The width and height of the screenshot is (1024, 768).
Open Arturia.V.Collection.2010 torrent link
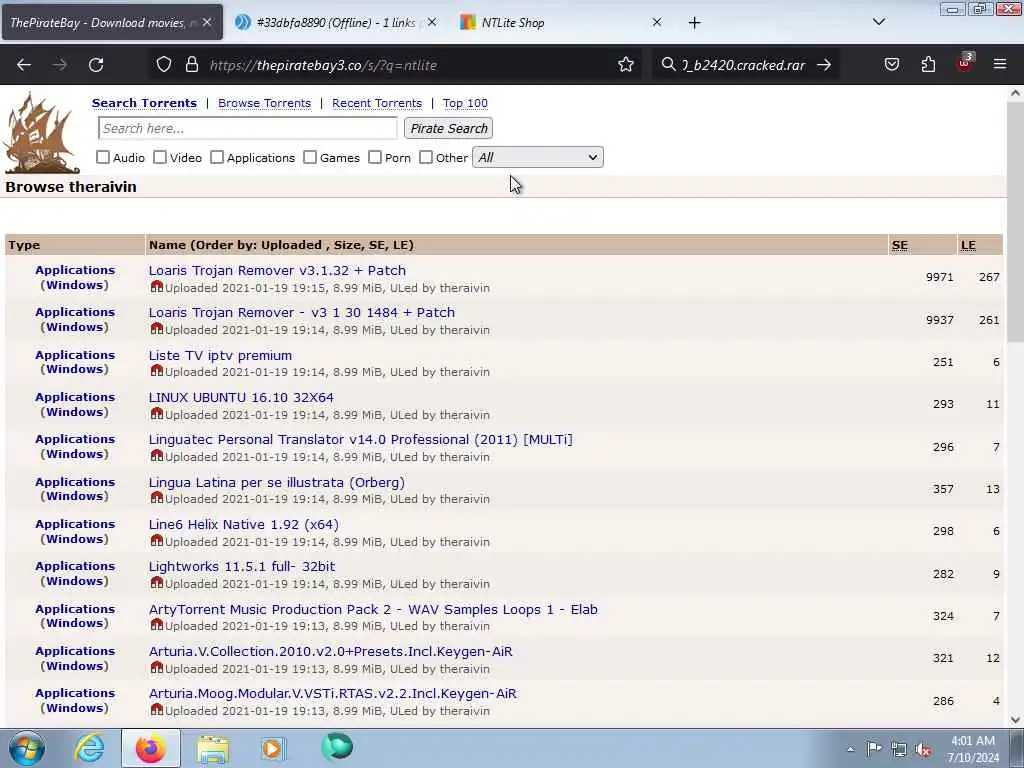330,652
